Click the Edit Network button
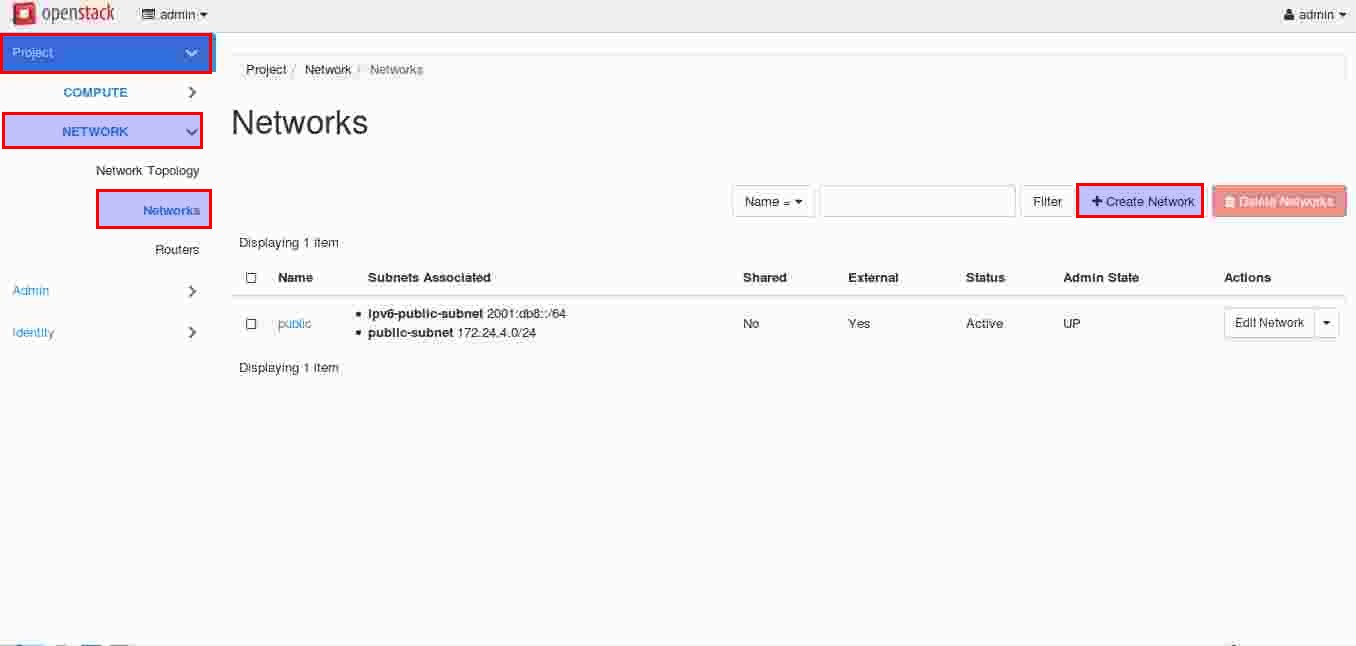 1269,323
